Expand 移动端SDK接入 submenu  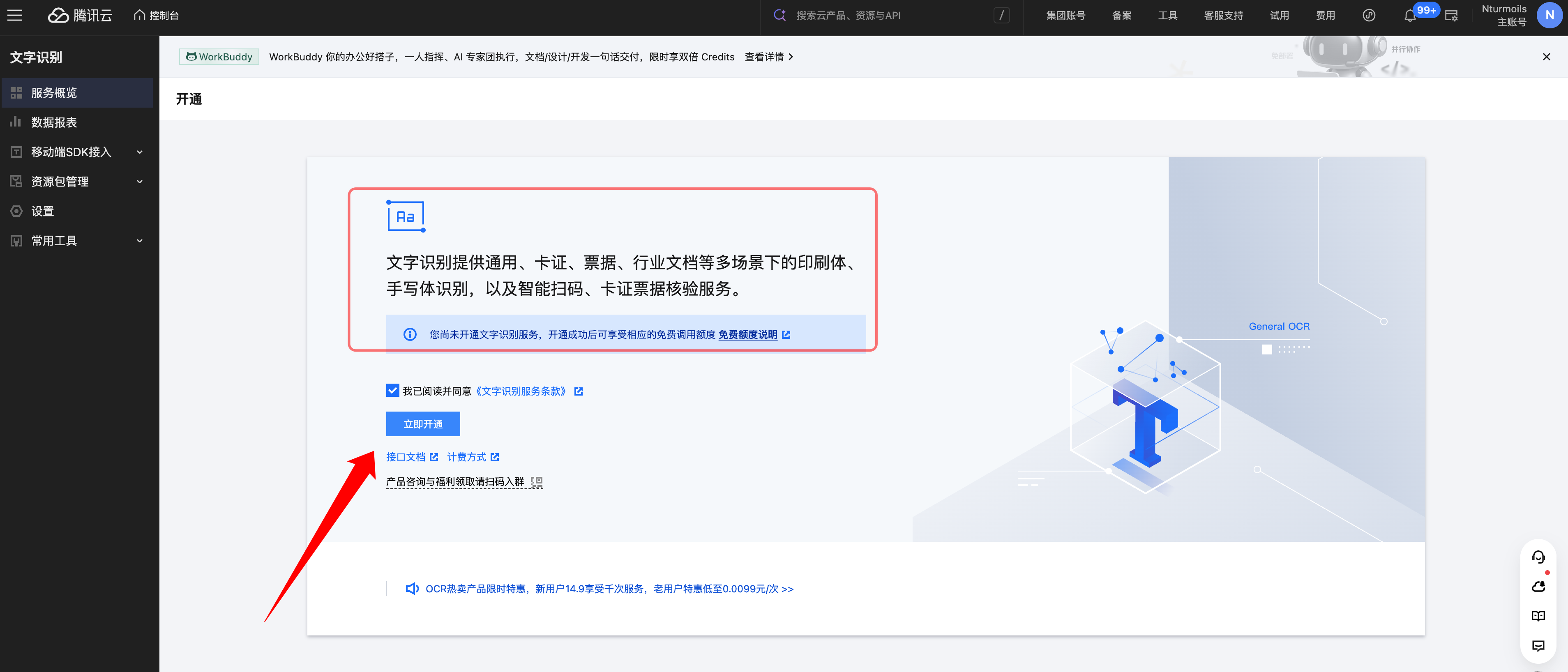77,152
